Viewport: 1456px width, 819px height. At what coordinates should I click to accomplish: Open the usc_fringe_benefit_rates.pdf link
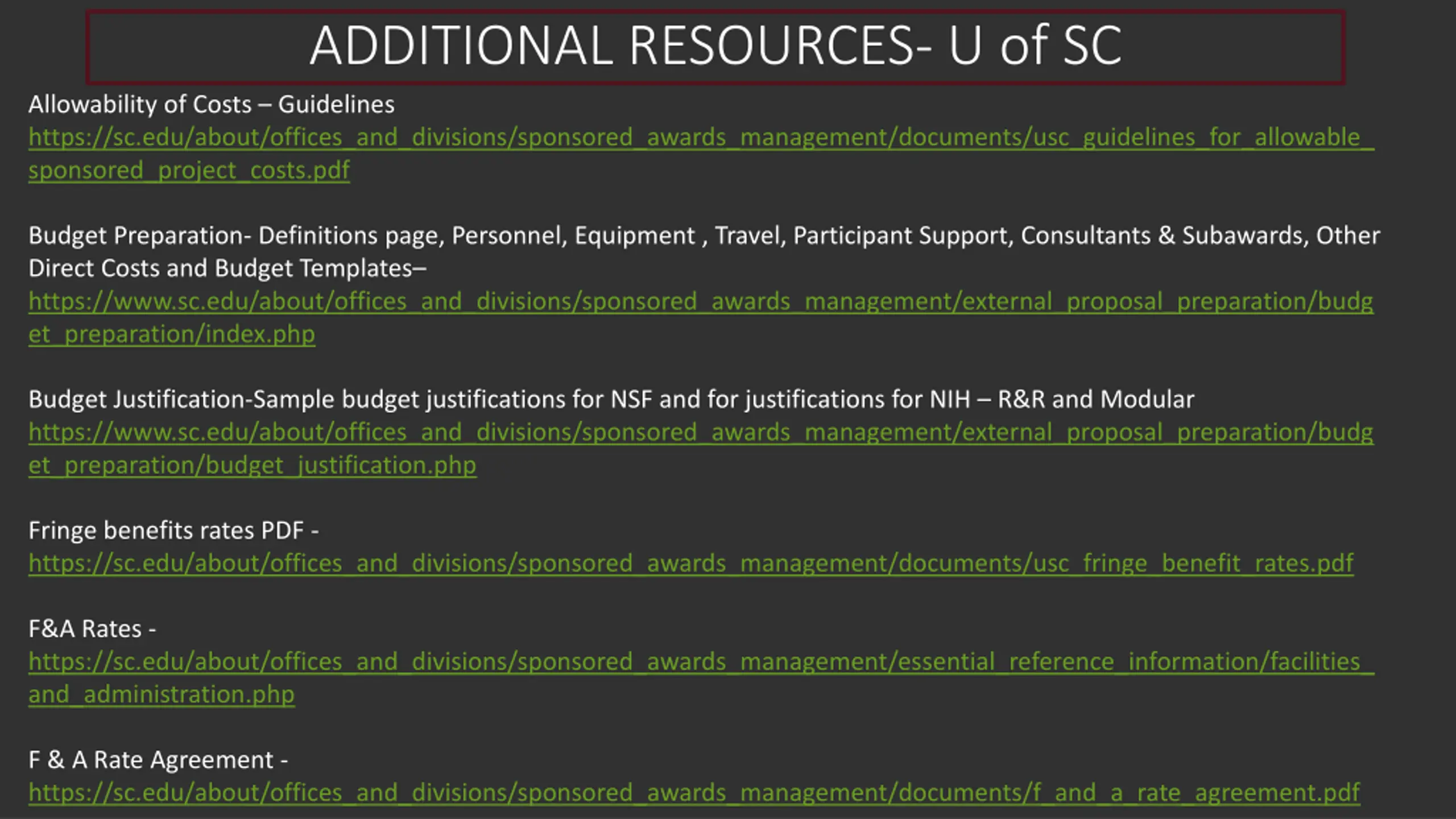point(690,564)
